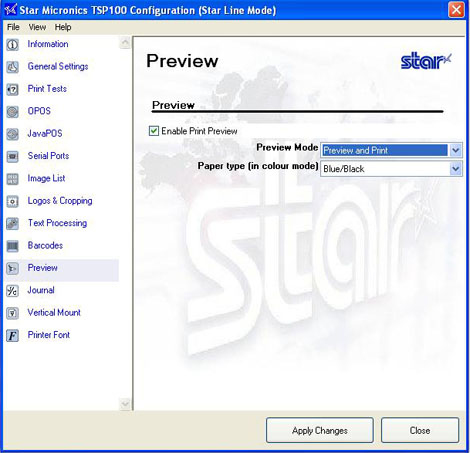Select the General Settings icon

click(13, 67)
